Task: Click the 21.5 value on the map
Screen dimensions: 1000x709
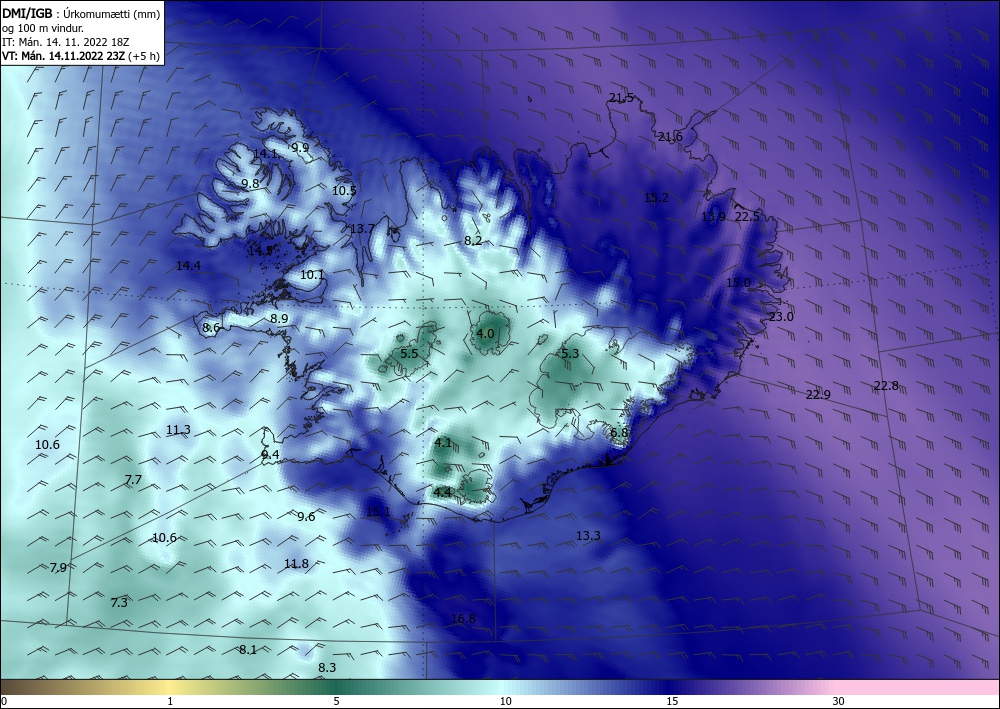Action: point(621,98)
